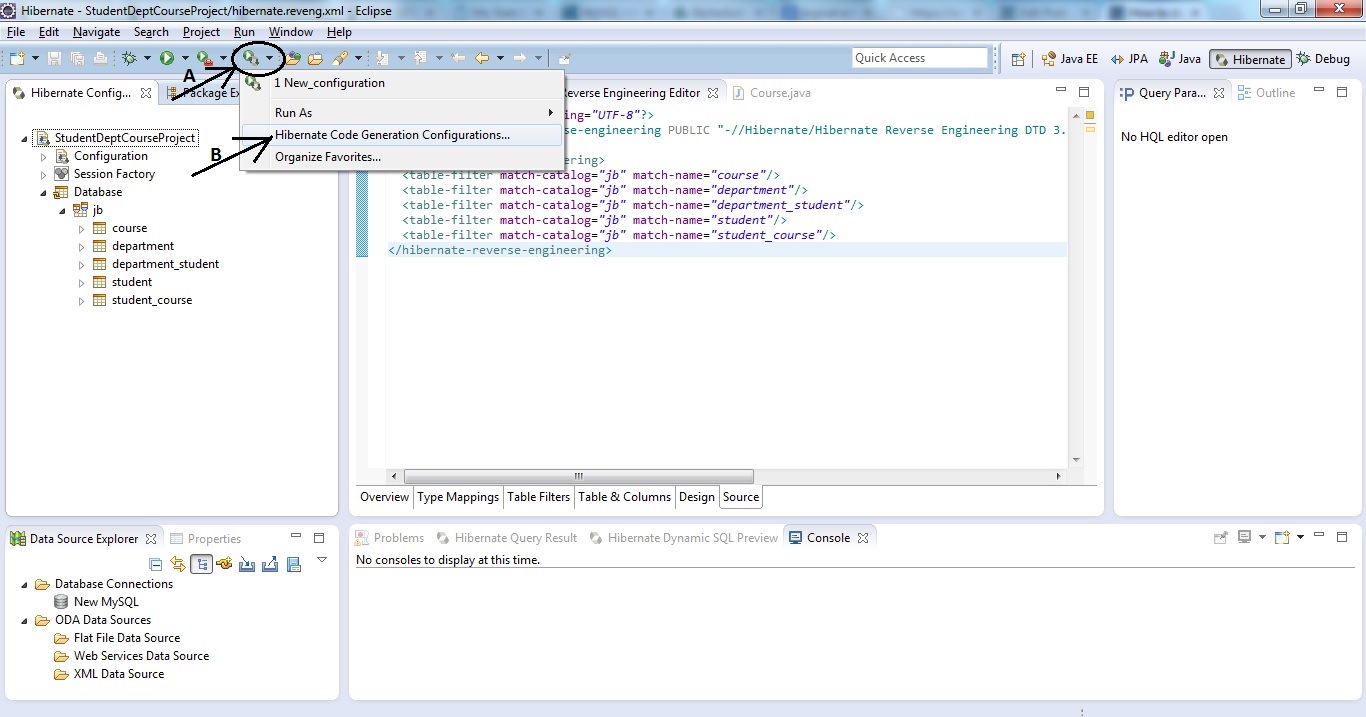Click the Export profiles icon in Data Source Explorer
1366x717 pixels.
tap(270, 564)
